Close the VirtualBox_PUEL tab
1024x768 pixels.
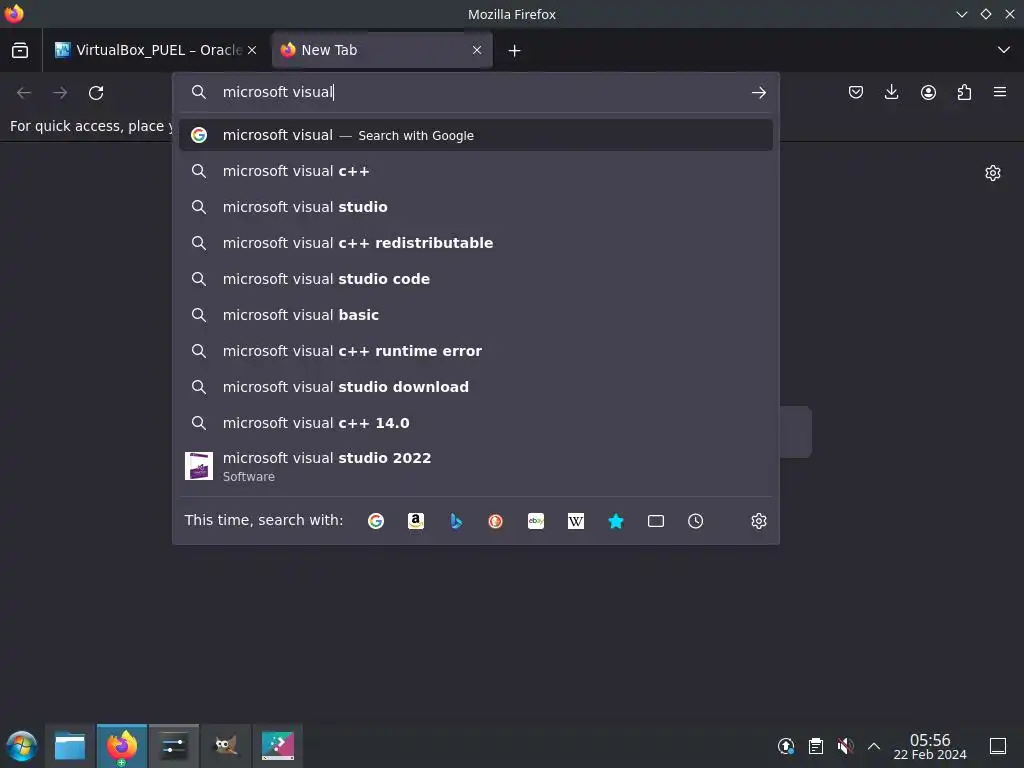tap(252, 50)
